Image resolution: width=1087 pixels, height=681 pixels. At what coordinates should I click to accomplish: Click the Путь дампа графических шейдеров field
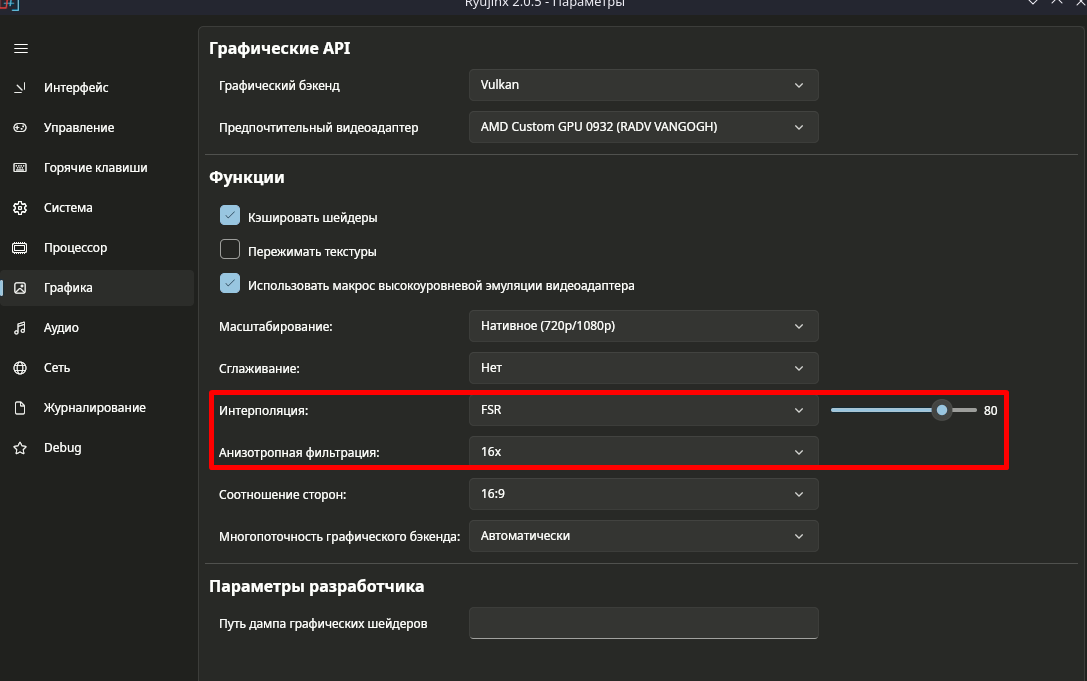pyautogui.click(x=643, y=623)
